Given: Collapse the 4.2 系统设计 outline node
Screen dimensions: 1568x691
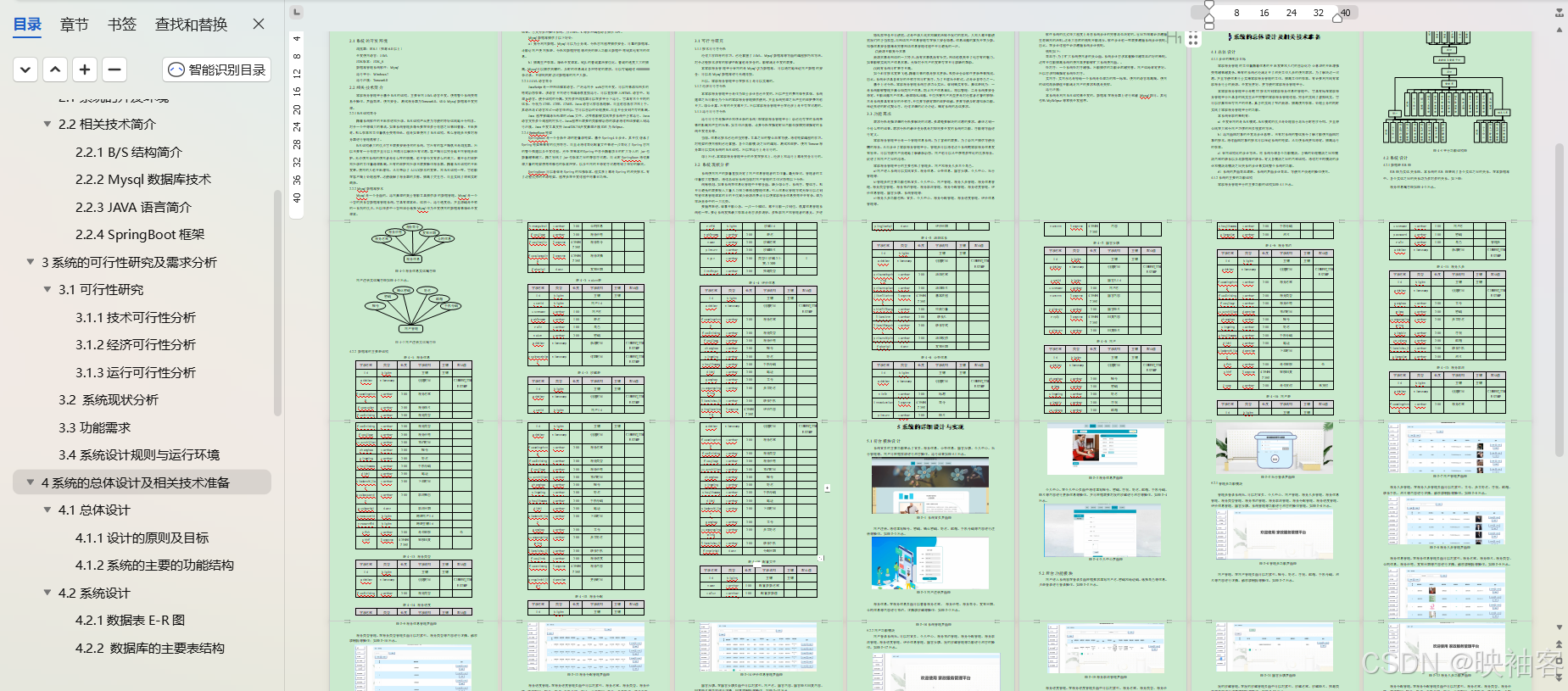Looking at the screenshot, I should point(47,593).
